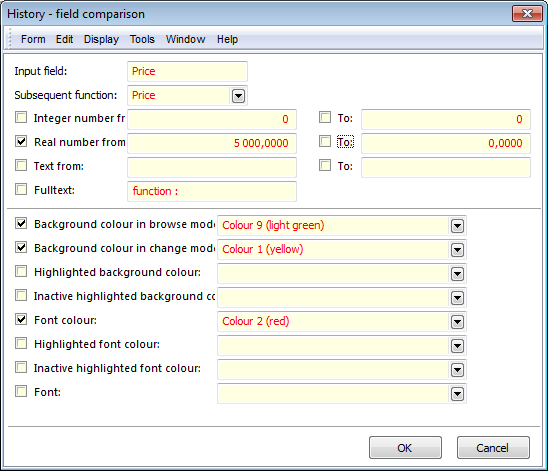548x471 pixels.
Task: Open the change mode background colour dropdown arrow
Action: pos(457,250)
